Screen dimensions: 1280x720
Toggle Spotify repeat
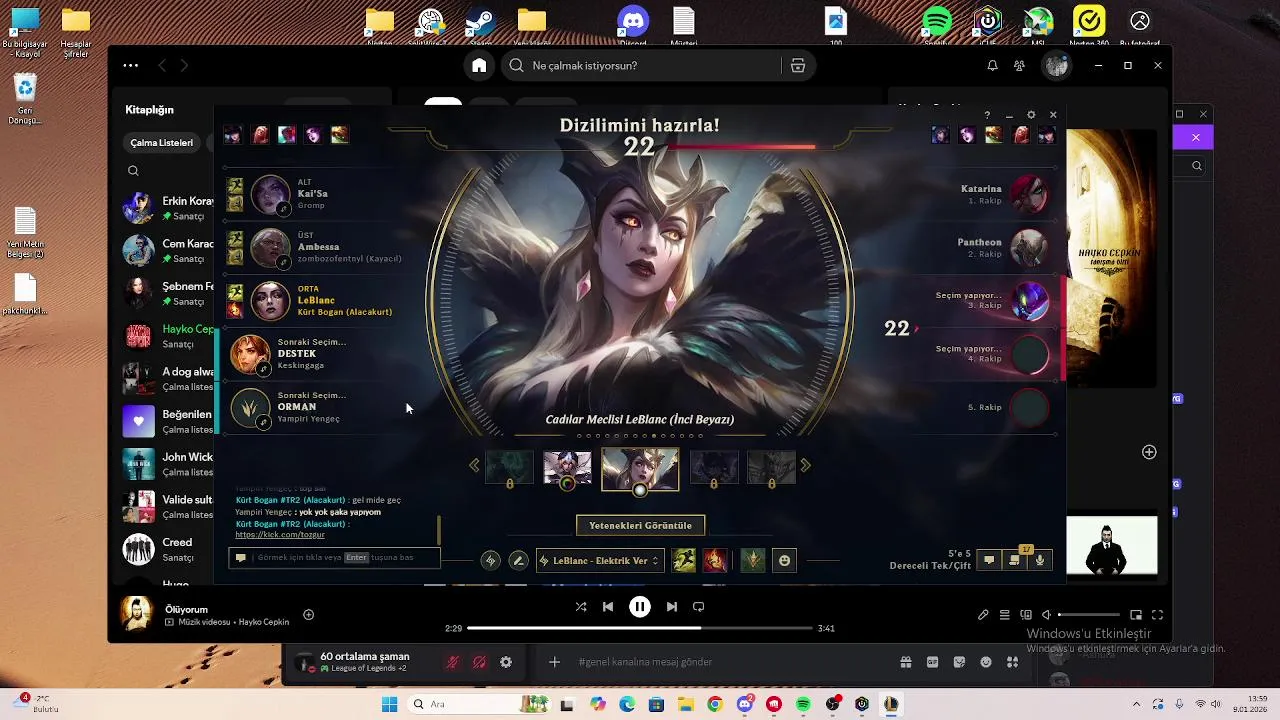(x=699, y=606)
